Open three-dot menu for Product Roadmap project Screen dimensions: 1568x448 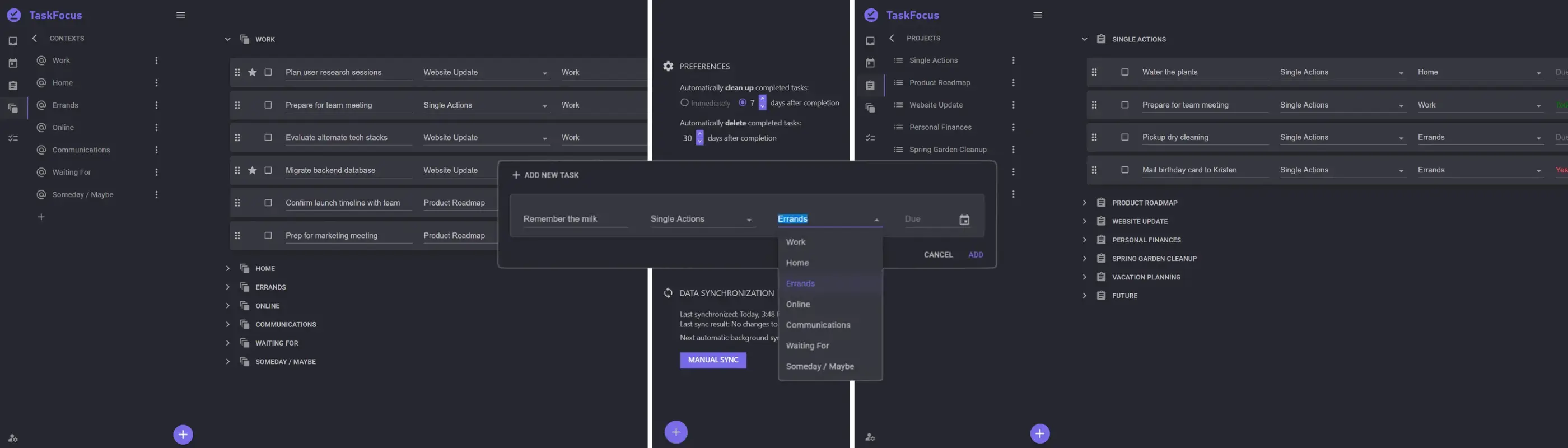click(x=1013, y=83)
